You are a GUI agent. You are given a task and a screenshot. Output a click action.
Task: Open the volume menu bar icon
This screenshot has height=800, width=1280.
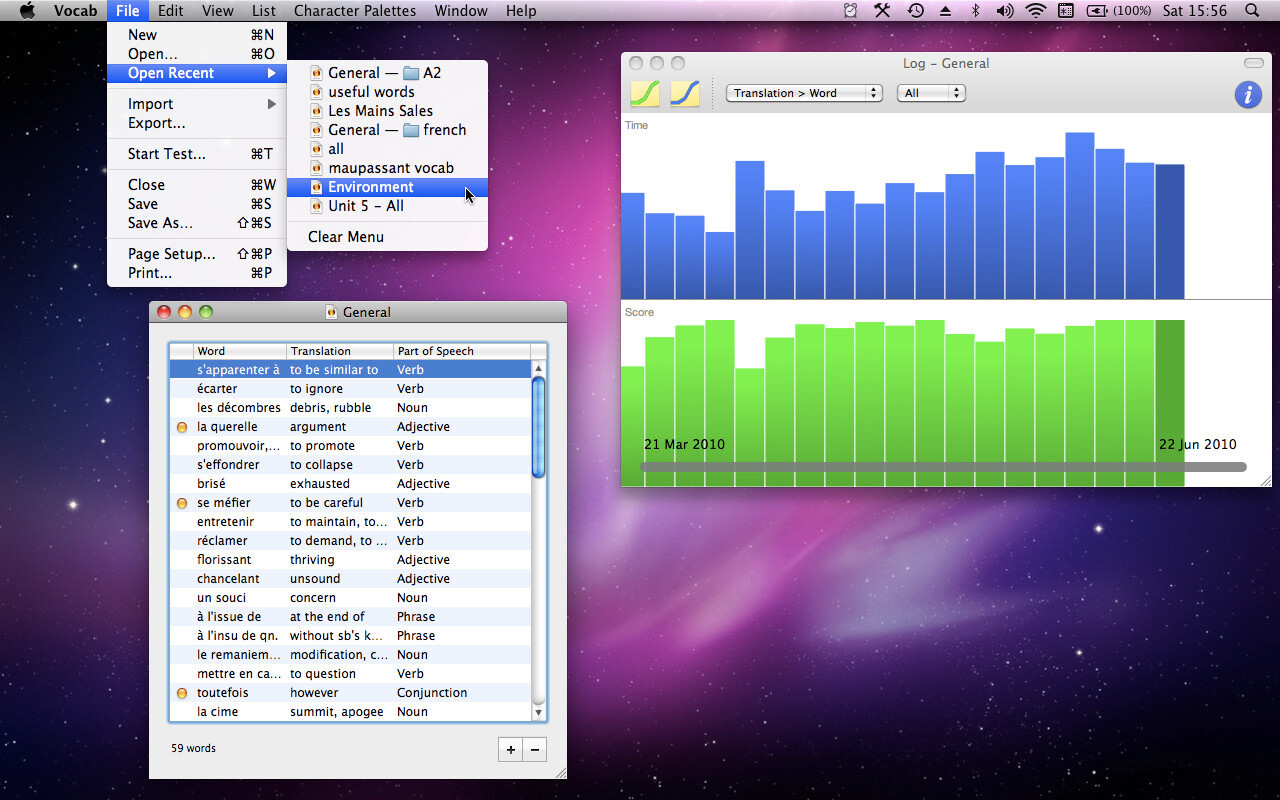coord(1005,11)
